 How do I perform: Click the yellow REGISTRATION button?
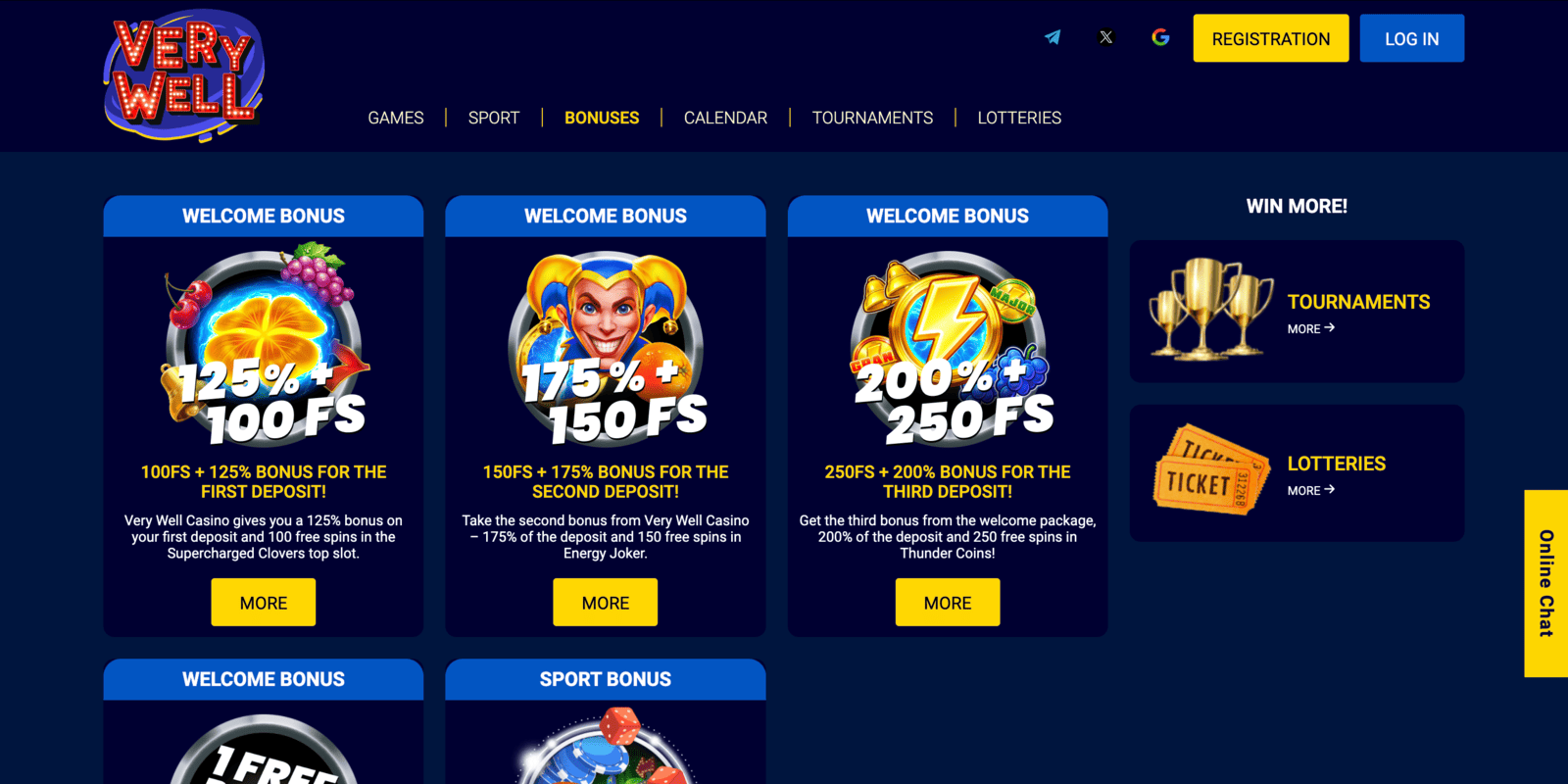(1271, 38)
